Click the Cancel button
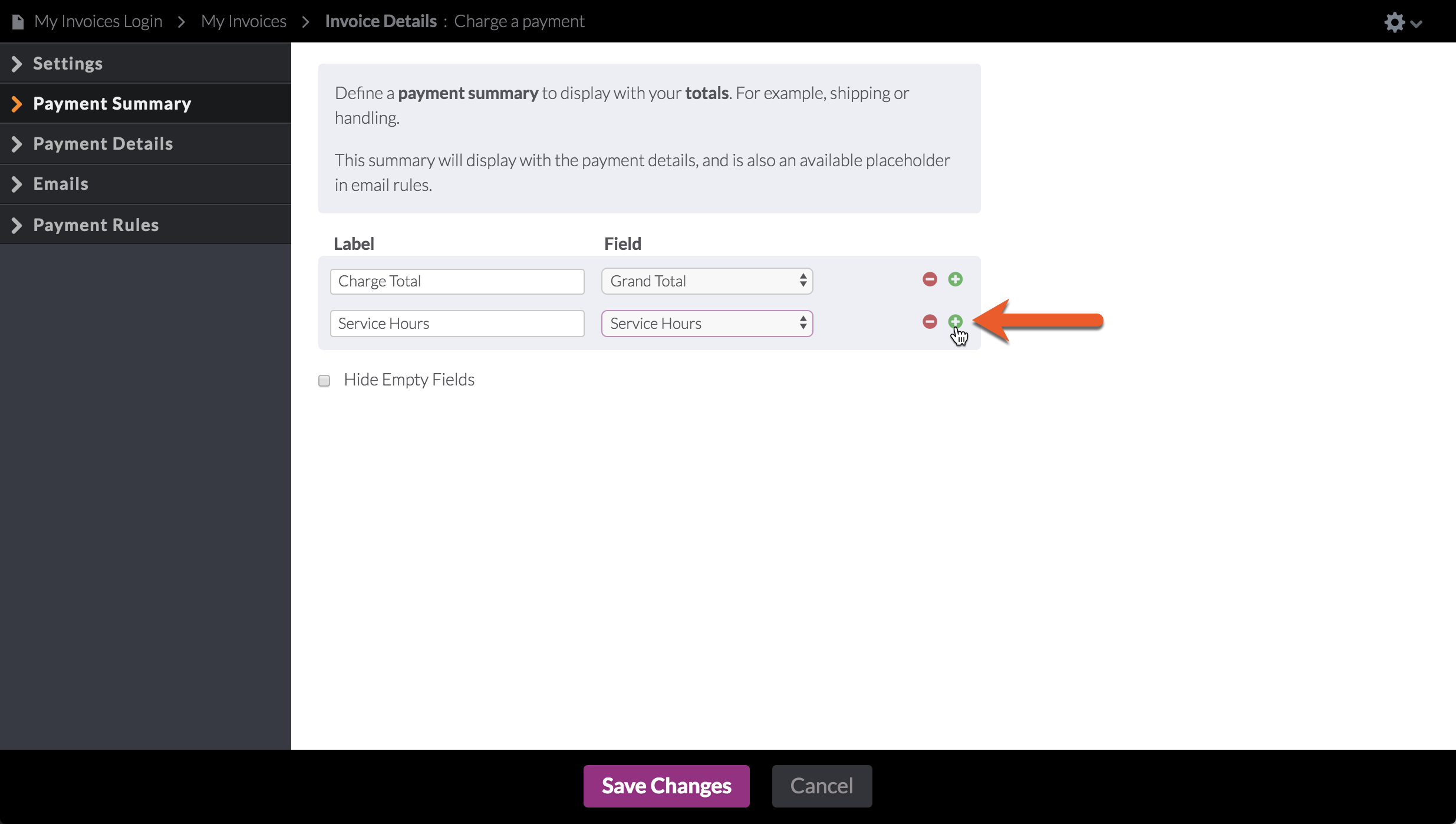This screenshot has width=1456, height=824. point(822,786)
